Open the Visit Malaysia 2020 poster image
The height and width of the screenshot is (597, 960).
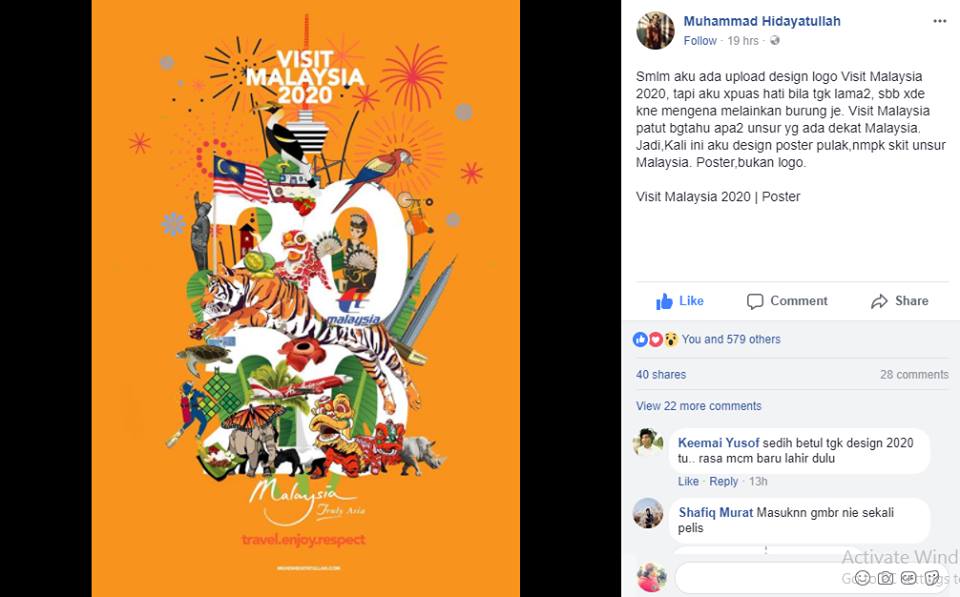click(306, 298)
